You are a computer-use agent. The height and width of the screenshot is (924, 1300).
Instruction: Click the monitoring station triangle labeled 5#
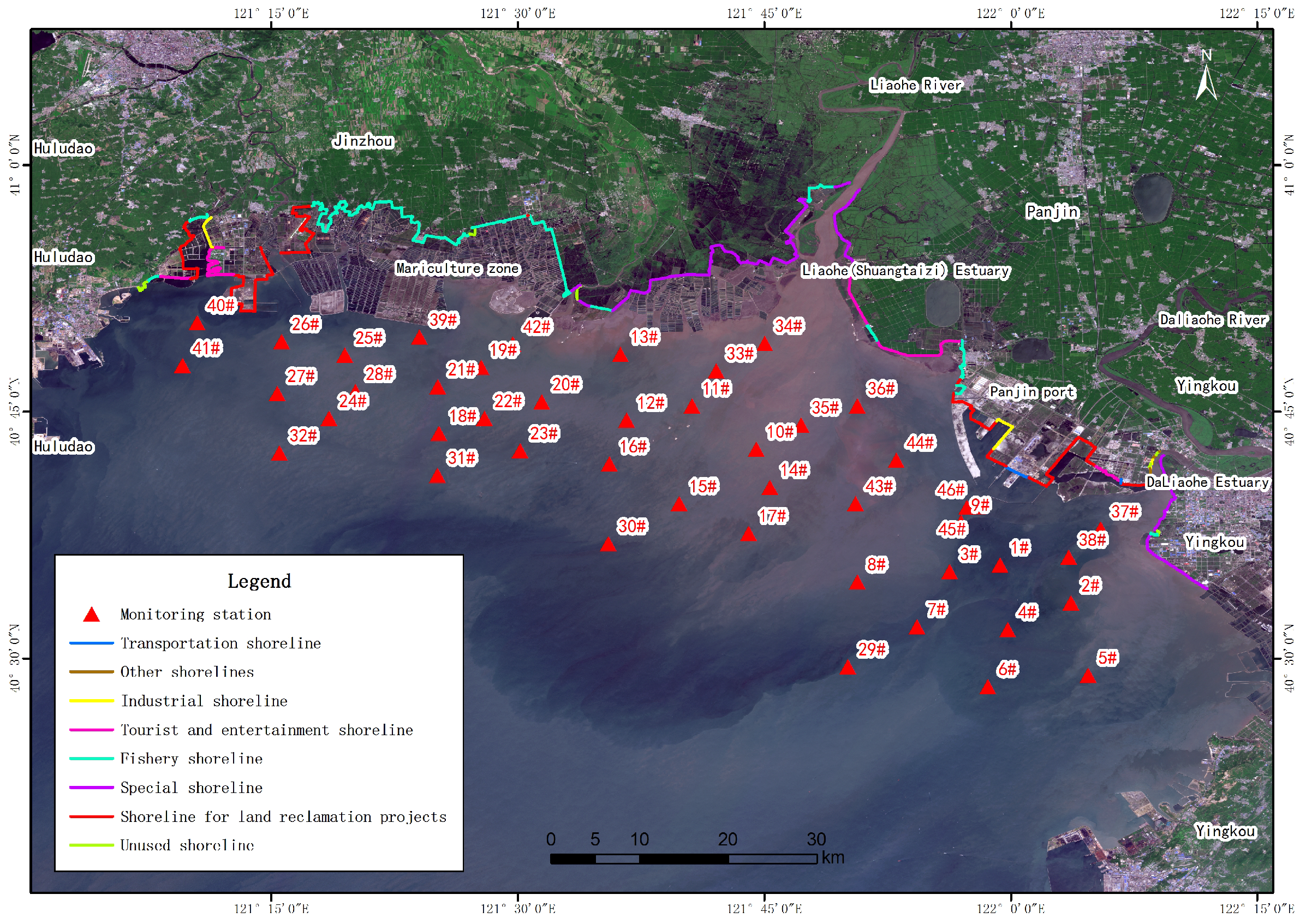(1088, 677)
